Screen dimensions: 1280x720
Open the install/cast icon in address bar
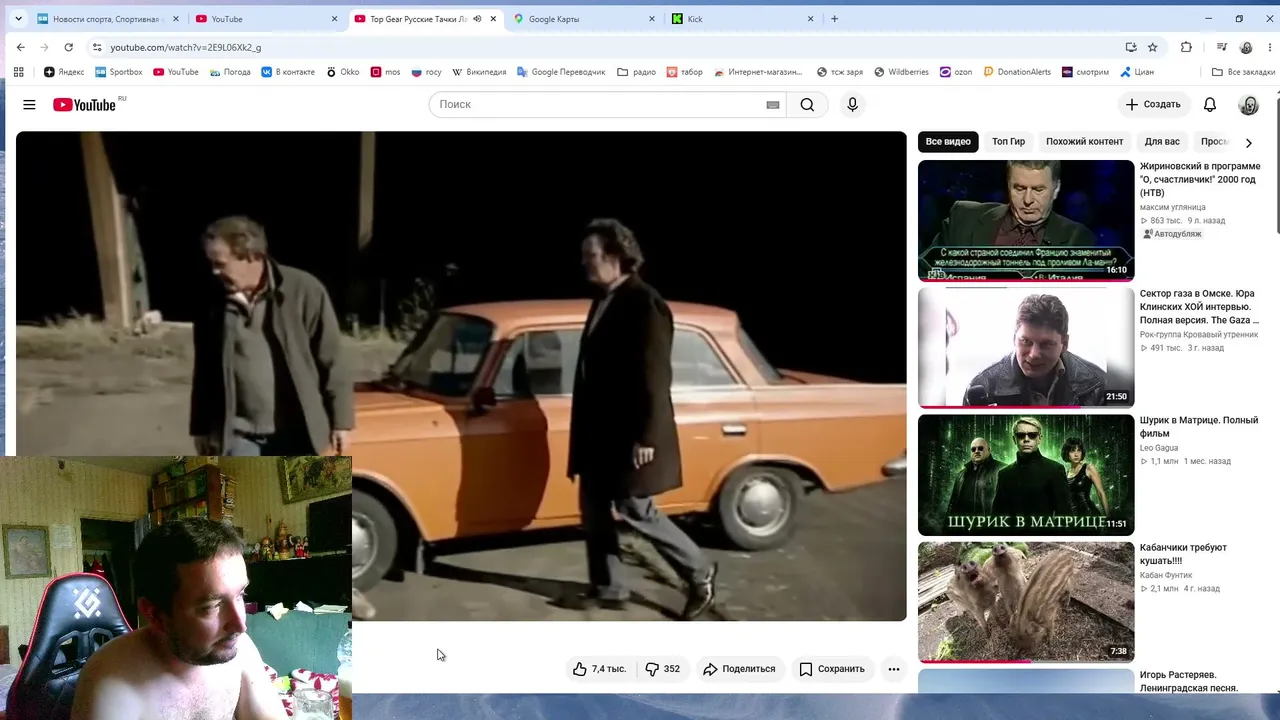click(x=1131, y=47)
